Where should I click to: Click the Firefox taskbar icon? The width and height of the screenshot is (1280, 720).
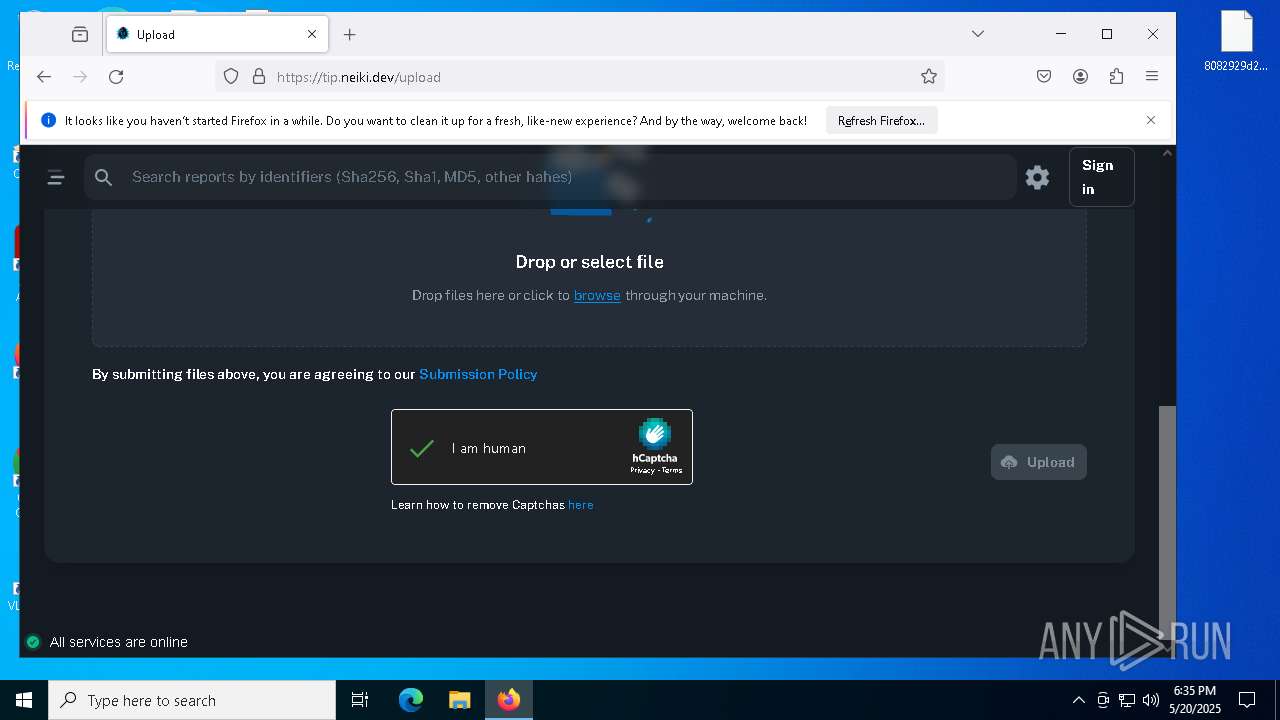[x=509, y=700]
